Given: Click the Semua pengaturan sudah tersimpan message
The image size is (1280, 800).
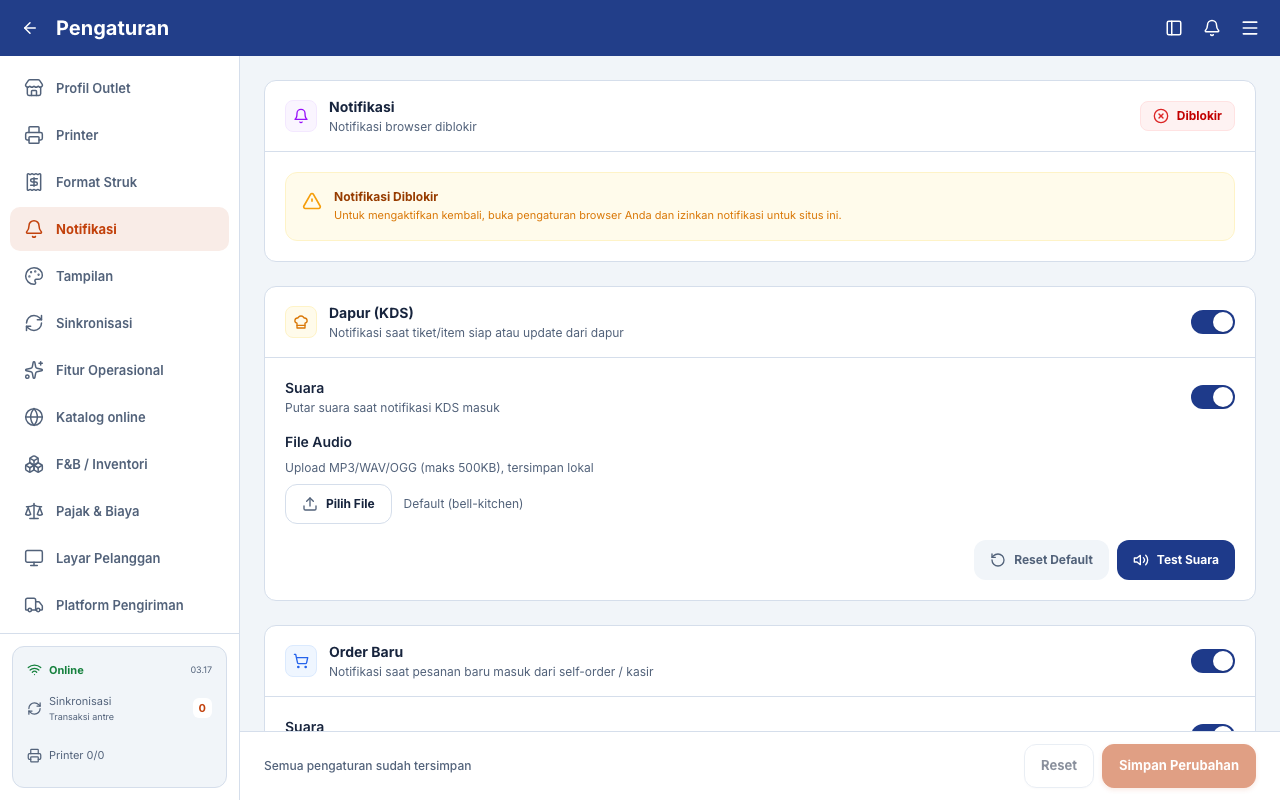Looking at the screenshot, I should 368,766.
